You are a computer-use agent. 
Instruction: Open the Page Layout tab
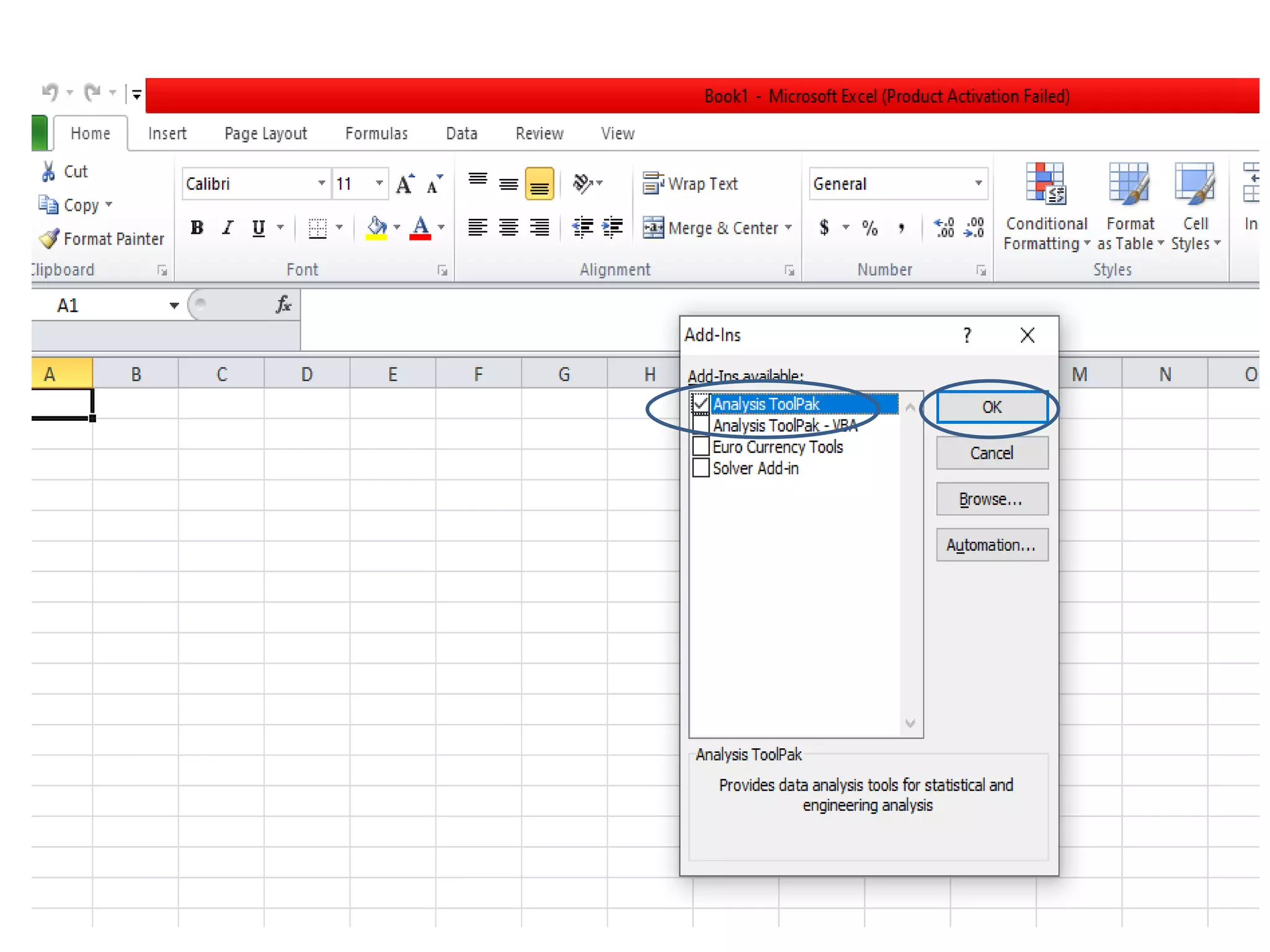click(265, 133)
